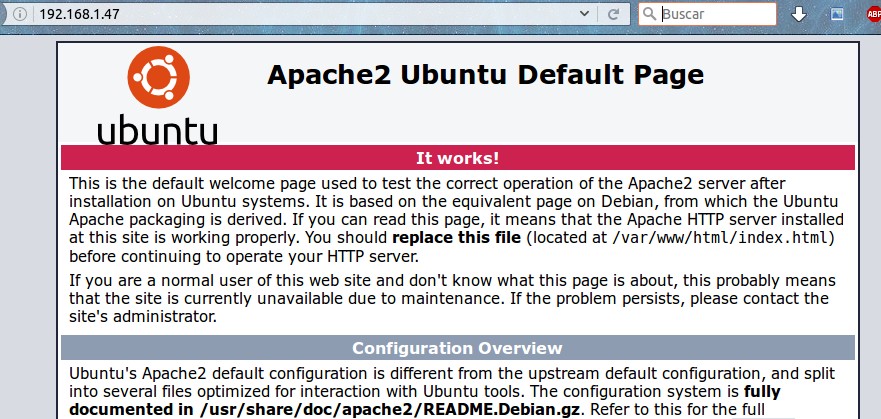Click the red 'It works!' banner
Screen dimensions: 881x419
[457, 158]
